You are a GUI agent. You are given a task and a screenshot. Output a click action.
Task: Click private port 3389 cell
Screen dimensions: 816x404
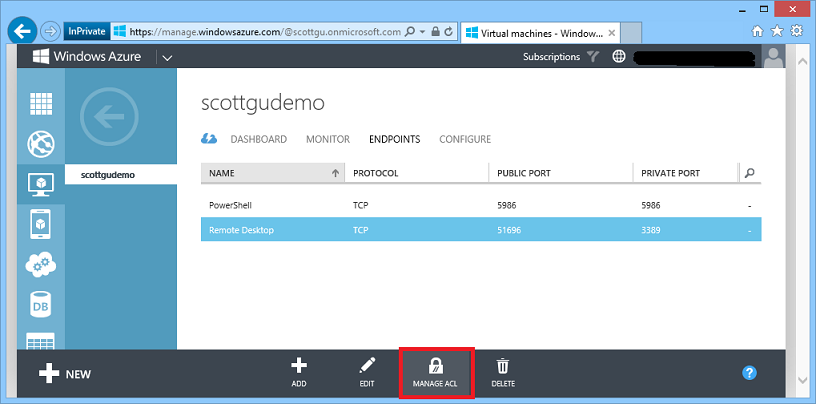click(x=651, y=230)
